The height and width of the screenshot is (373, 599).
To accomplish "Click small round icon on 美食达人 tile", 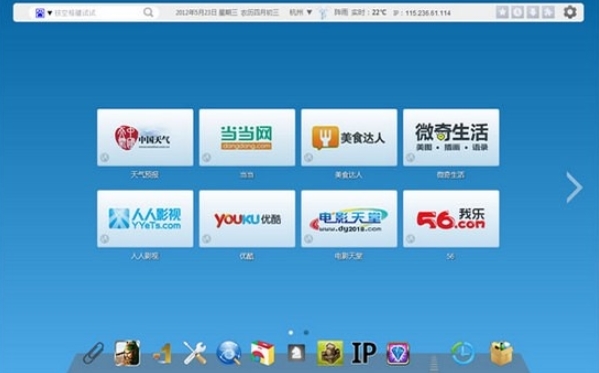I will tap(309, 157).
